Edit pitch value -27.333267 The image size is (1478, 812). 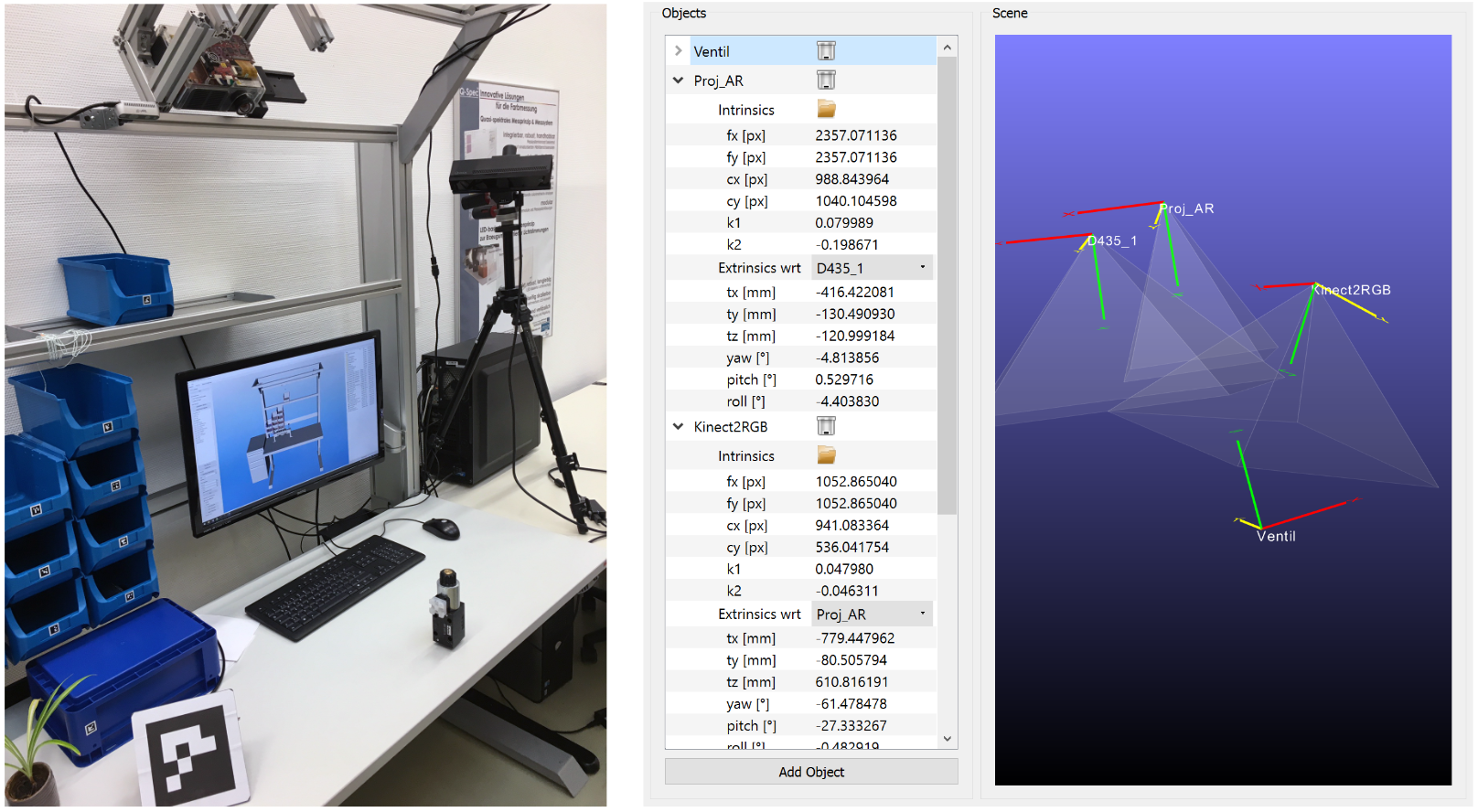pyautogui.click(x=851, y=726)
